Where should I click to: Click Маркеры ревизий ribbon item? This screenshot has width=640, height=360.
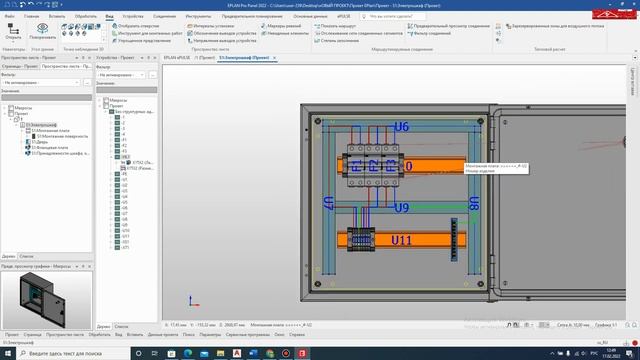tap(281, 26)
